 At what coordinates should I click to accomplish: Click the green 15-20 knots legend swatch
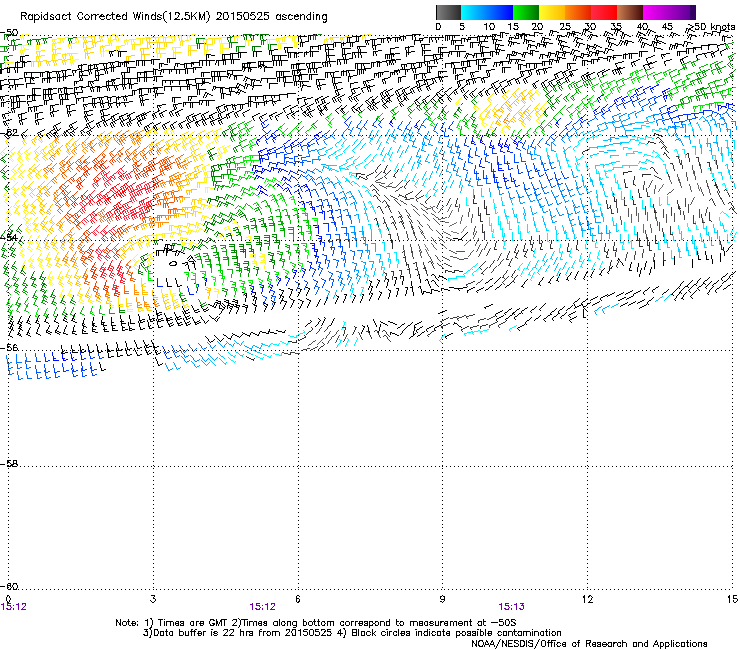(526, 12)
